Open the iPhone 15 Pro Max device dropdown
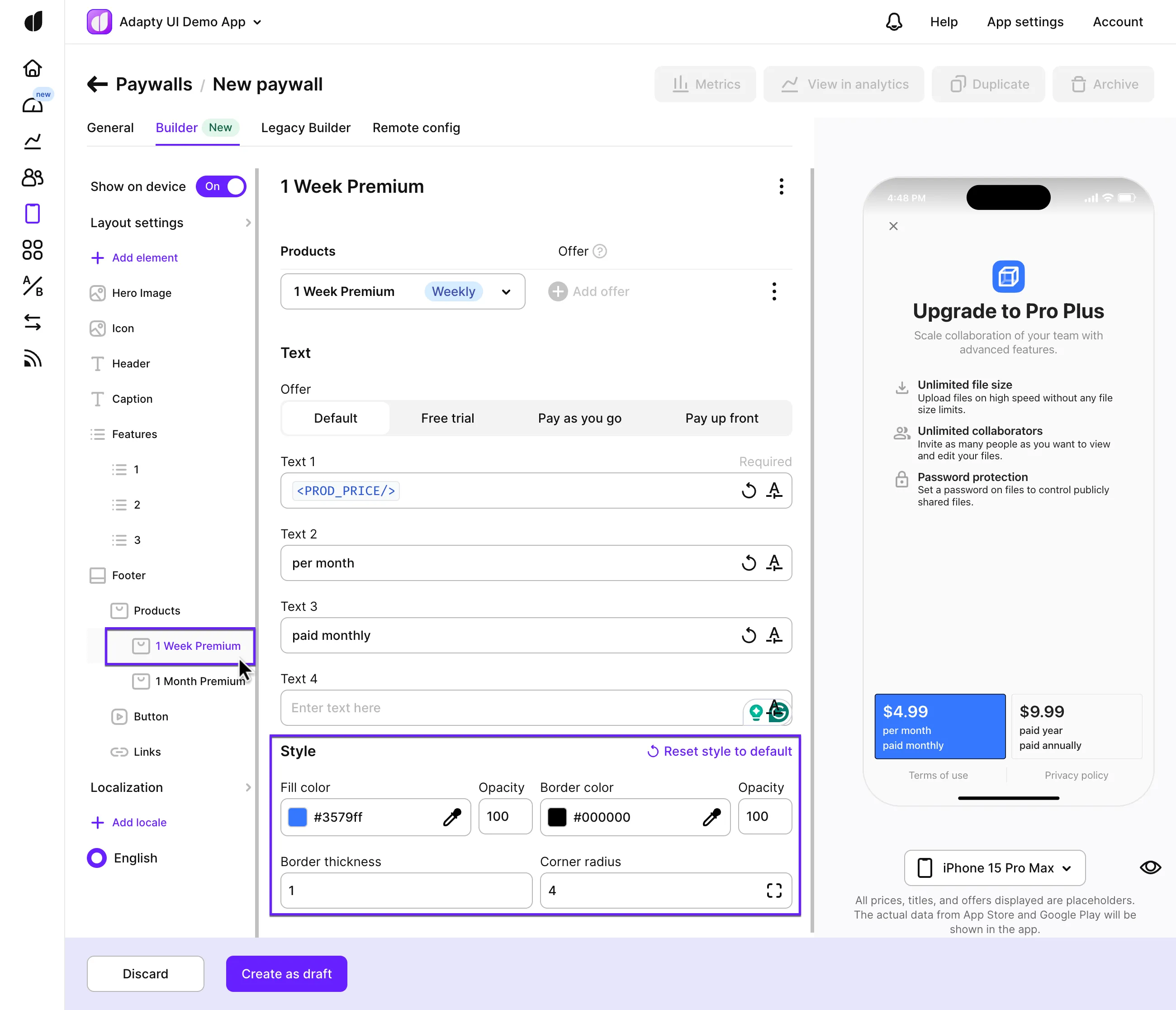The image size is (1176, 1010). click(x=994, y=867)
